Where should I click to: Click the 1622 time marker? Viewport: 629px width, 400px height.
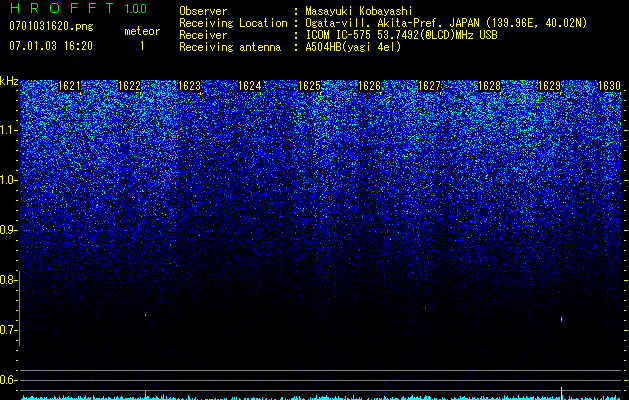pos(130,86)
